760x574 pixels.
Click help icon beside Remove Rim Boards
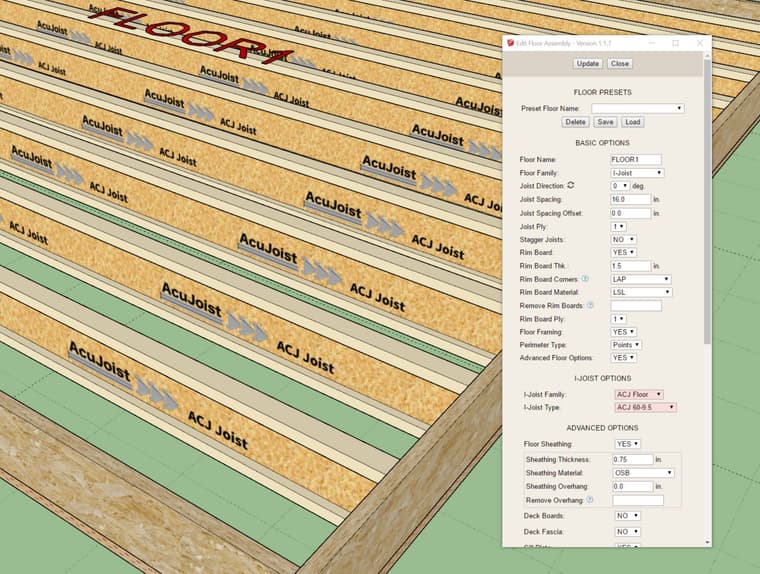pyautogui.click(x=590, y=305)
